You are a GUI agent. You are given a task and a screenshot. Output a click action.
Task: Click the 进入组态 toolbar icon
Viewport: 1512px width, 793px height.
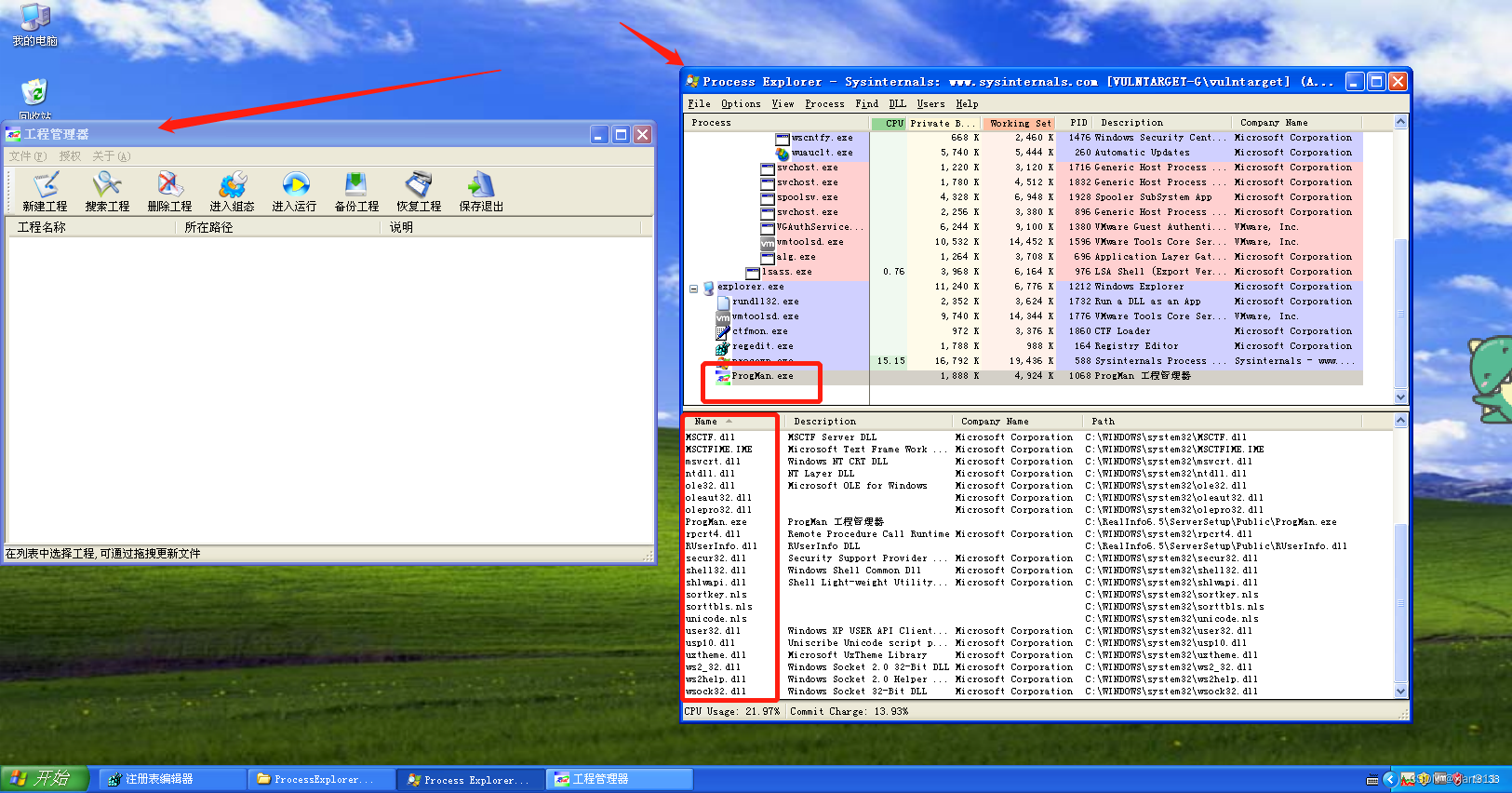pos(232,192)
